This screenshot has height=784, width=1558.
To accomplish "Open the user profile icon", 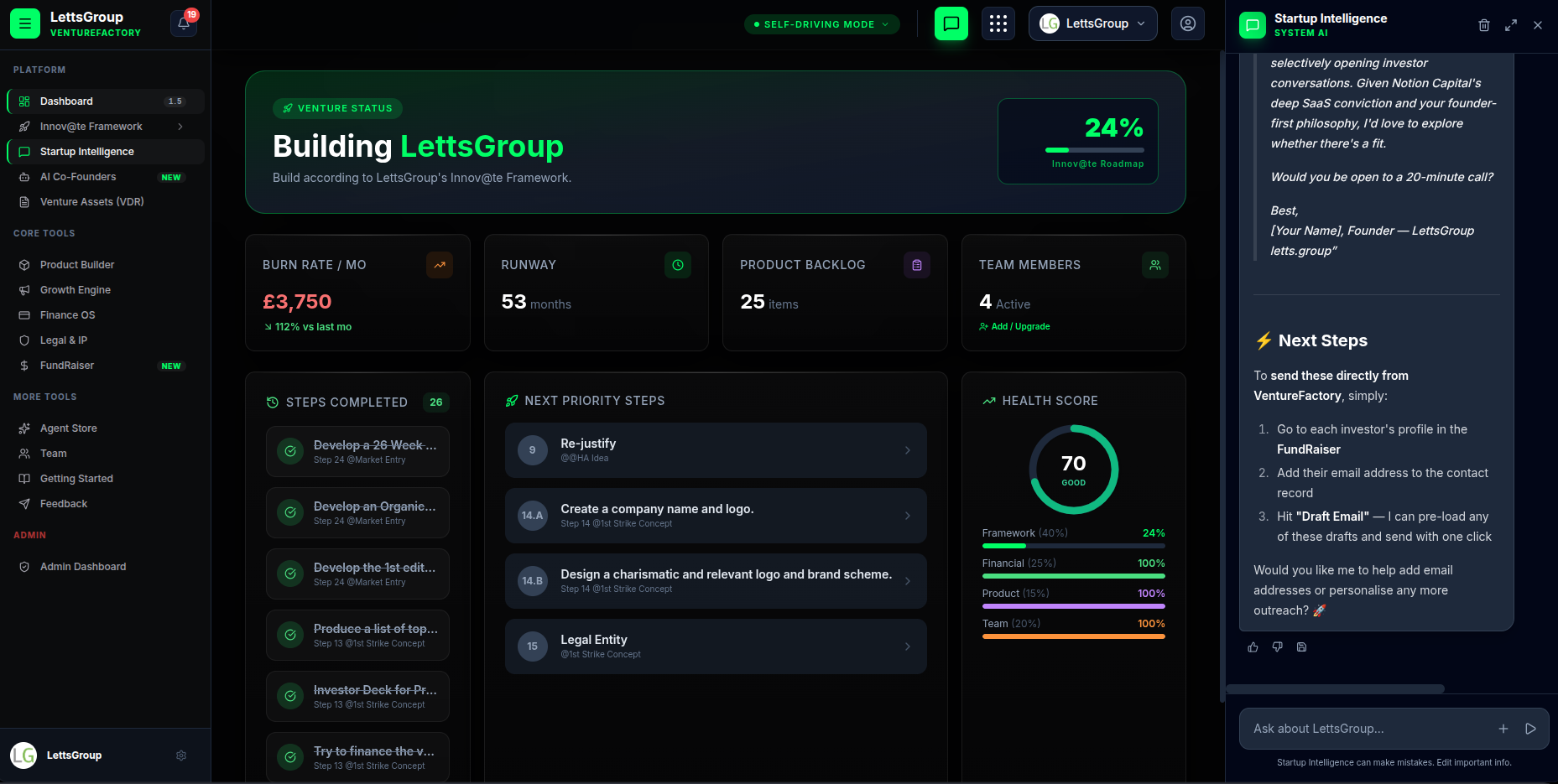I will [1187, 23].
